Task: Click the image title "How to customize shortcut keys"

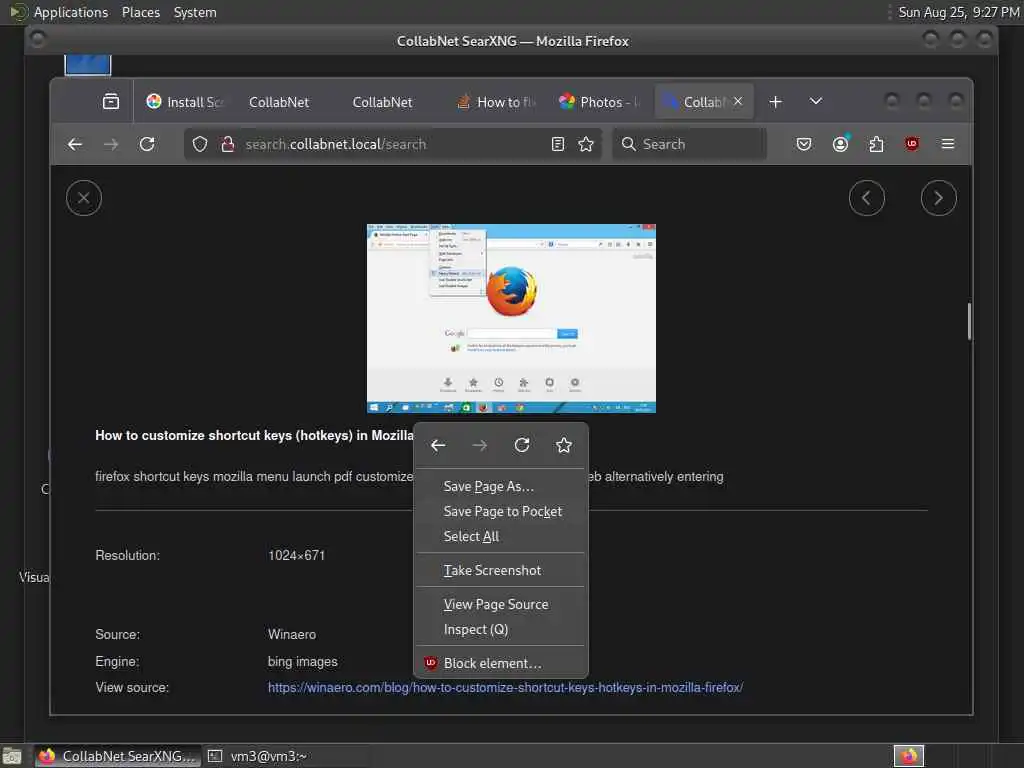Action: click(x=254, y=435)
